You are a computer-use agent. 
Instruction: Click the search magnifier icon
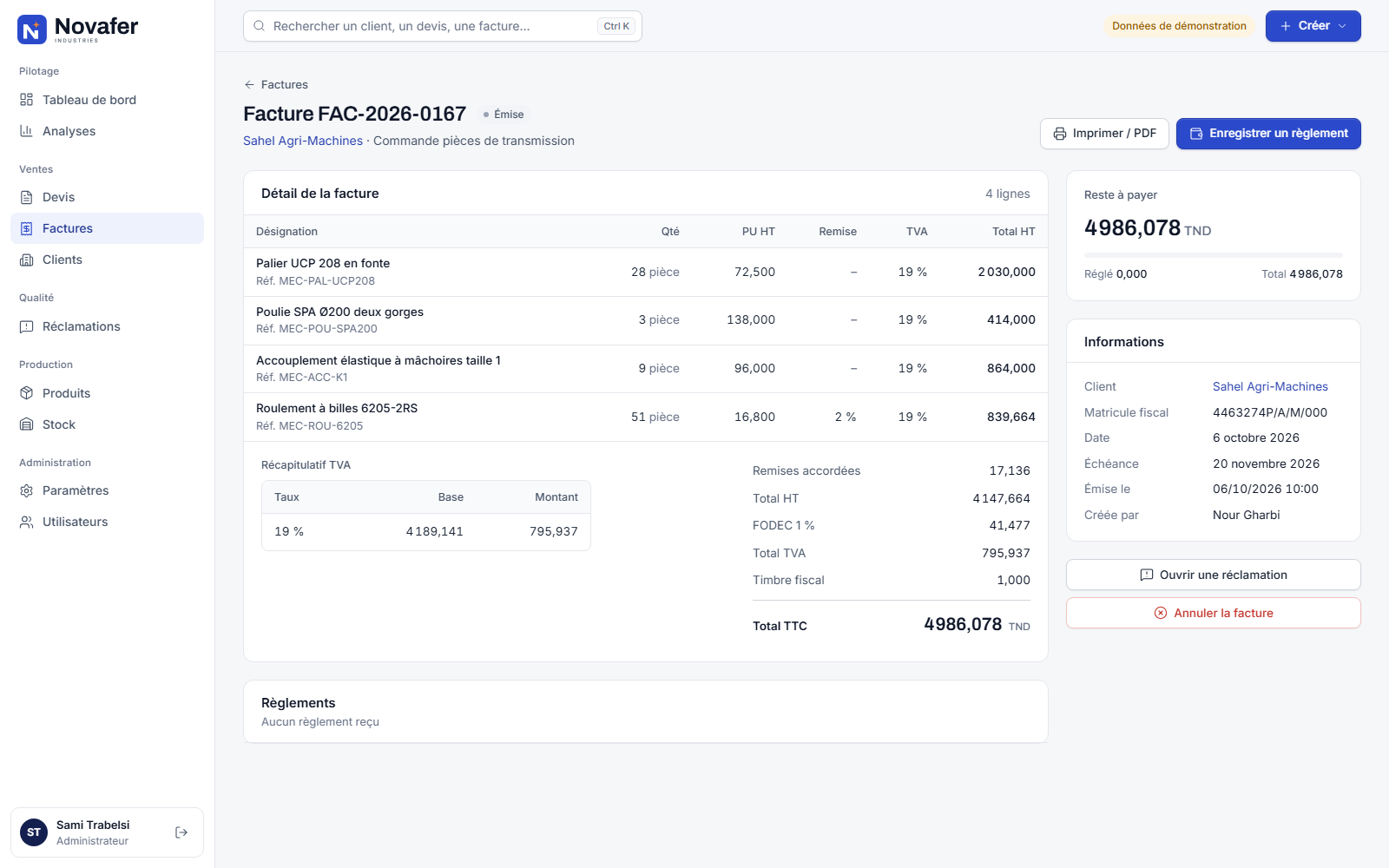point(260,26)
